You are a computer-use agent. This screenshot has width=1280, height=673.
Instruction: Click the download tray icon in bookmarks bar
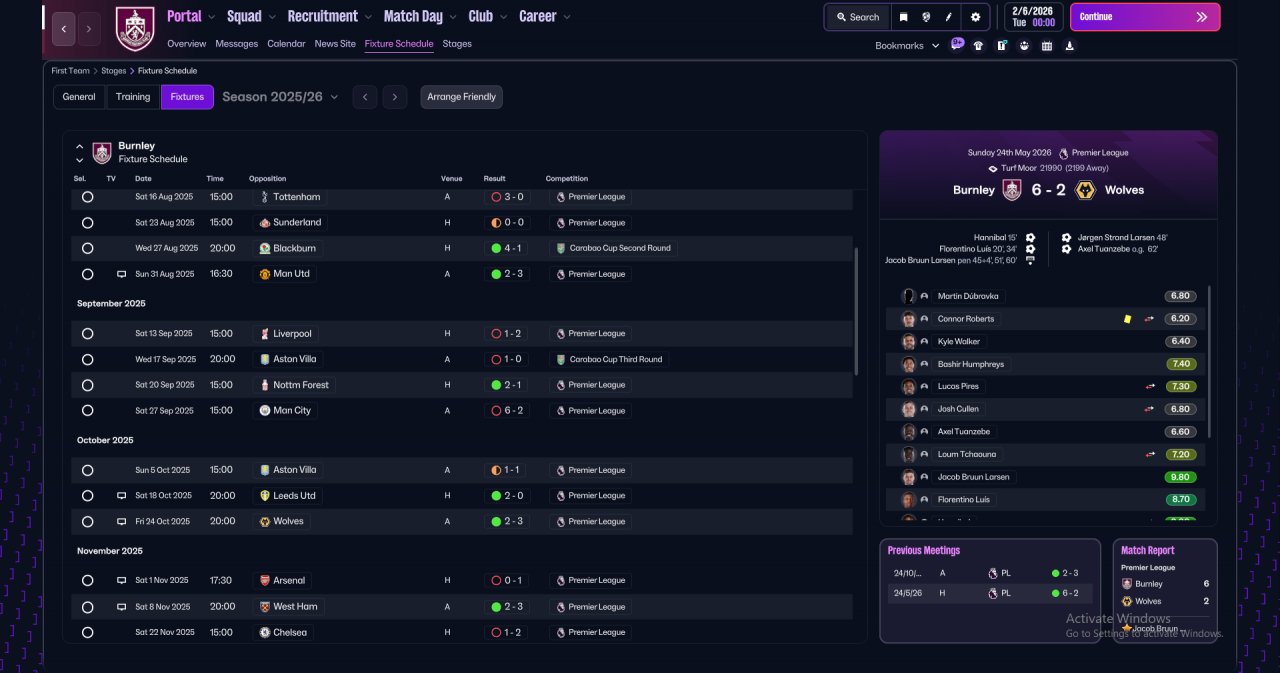1070,45
